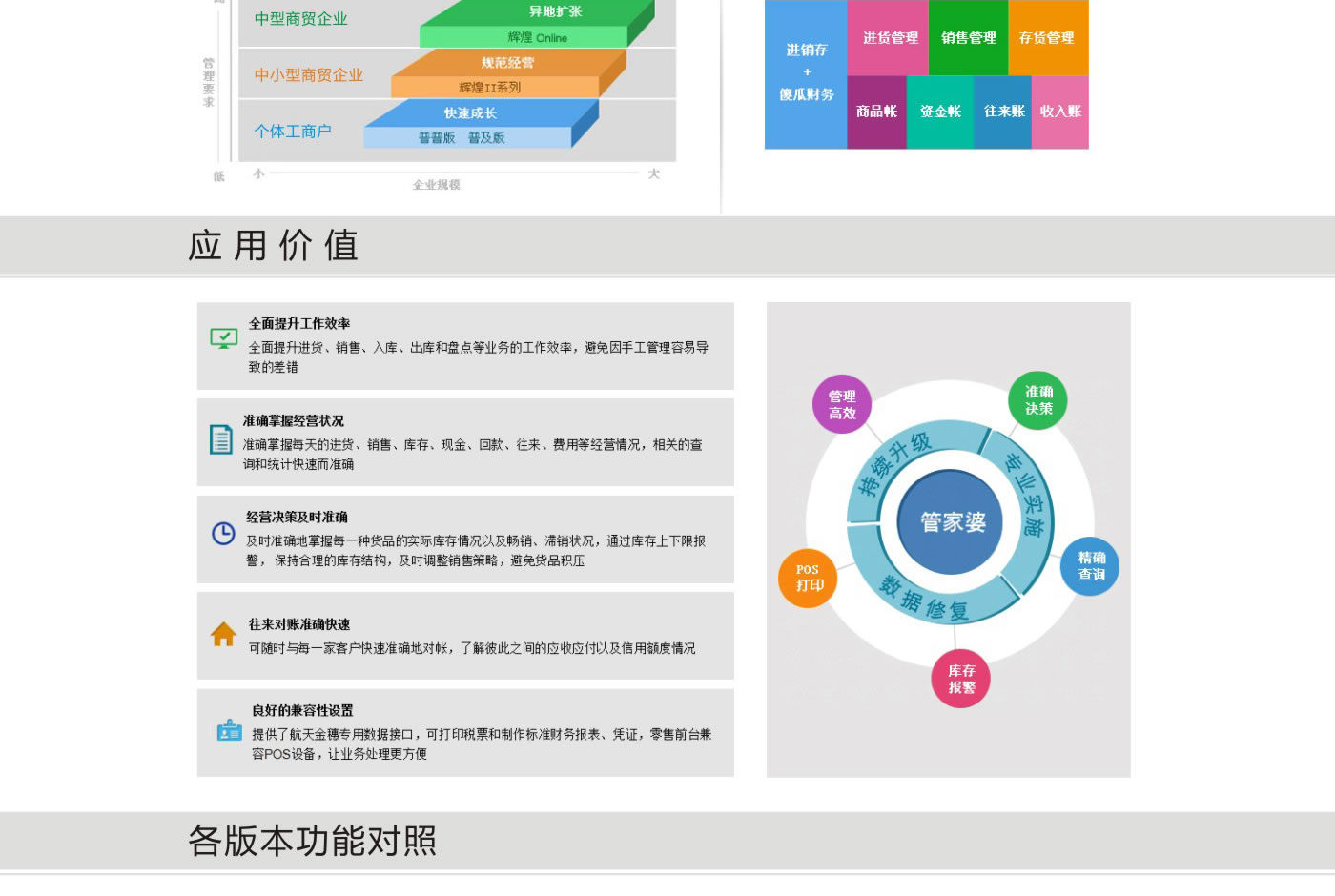Click description about 应收应付 and 信用额度
Viewport: 1335px width, 896px height.
472,648
